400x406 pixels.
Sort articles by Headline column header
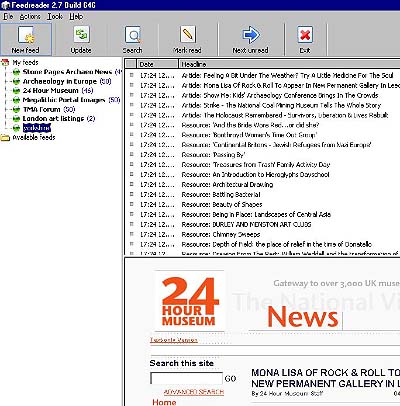click(289, 64)
